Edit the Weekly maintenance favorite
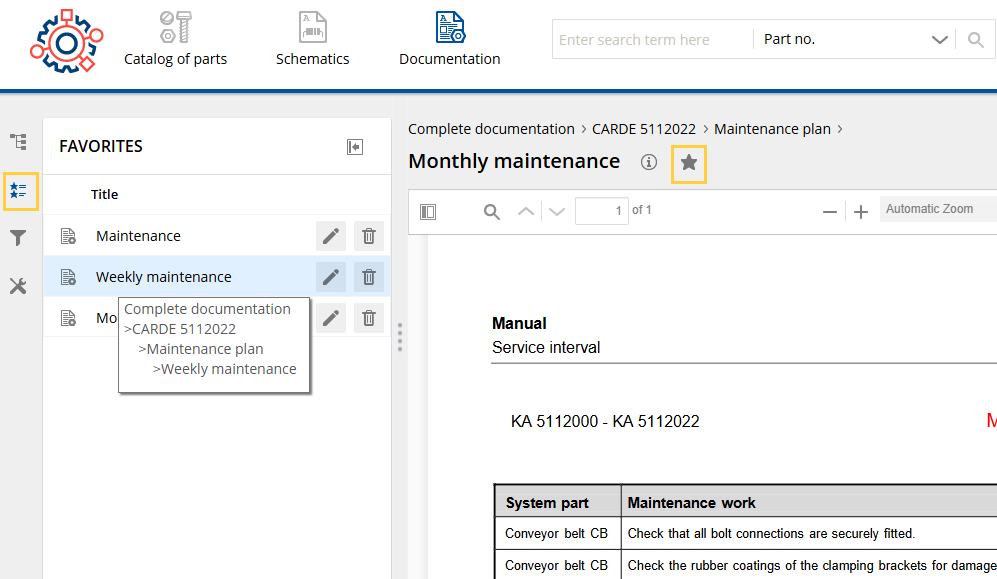Screen dimensions: 997x579 (x=331, y=277)
